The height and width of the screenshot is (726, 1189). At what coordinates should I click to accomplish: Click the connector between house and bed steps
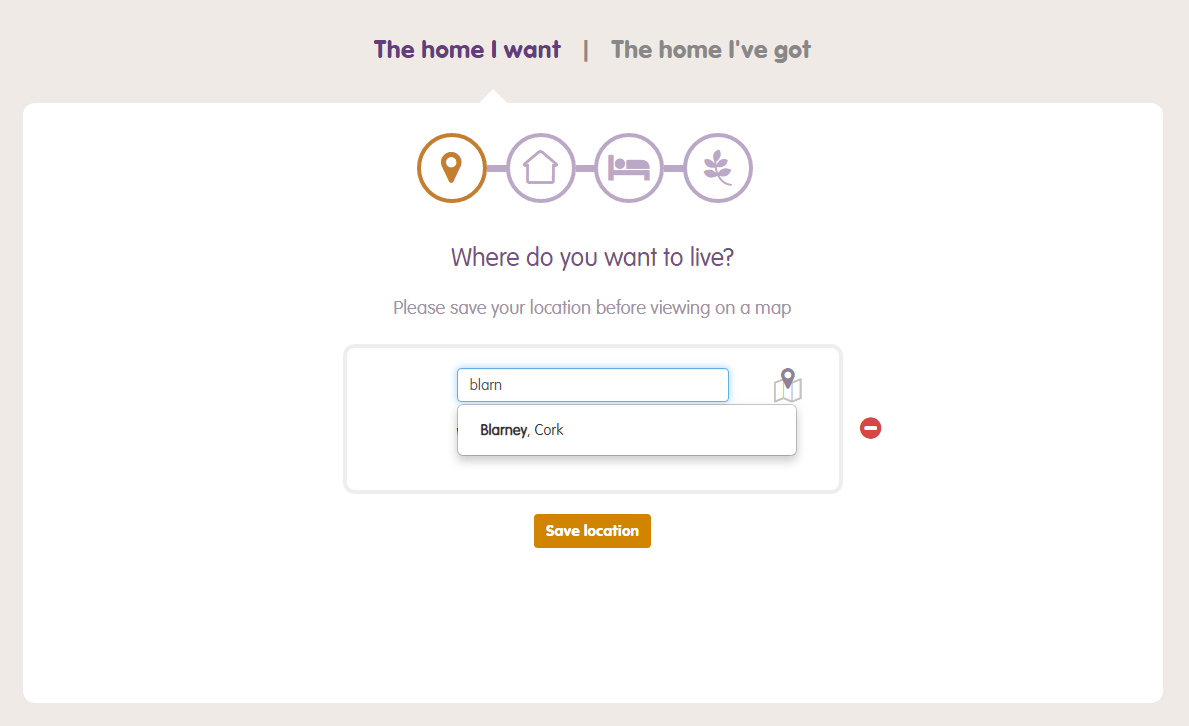click(585, 168)
